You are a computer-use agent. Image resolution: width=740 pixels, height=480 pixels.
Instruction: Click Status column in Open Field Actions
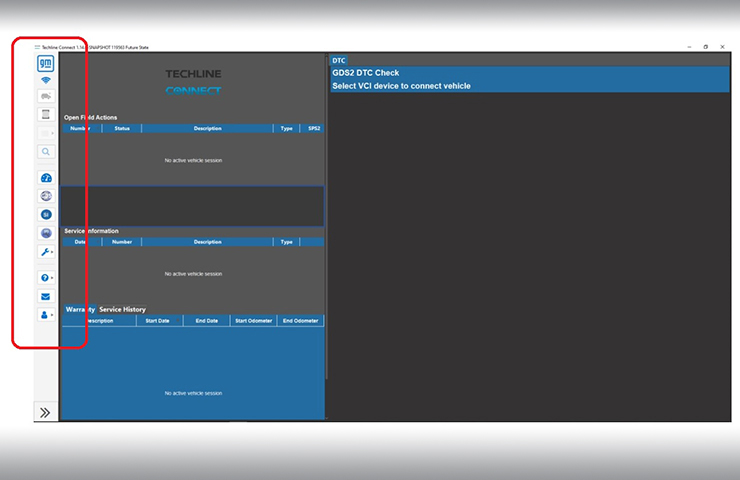[122, 129]
